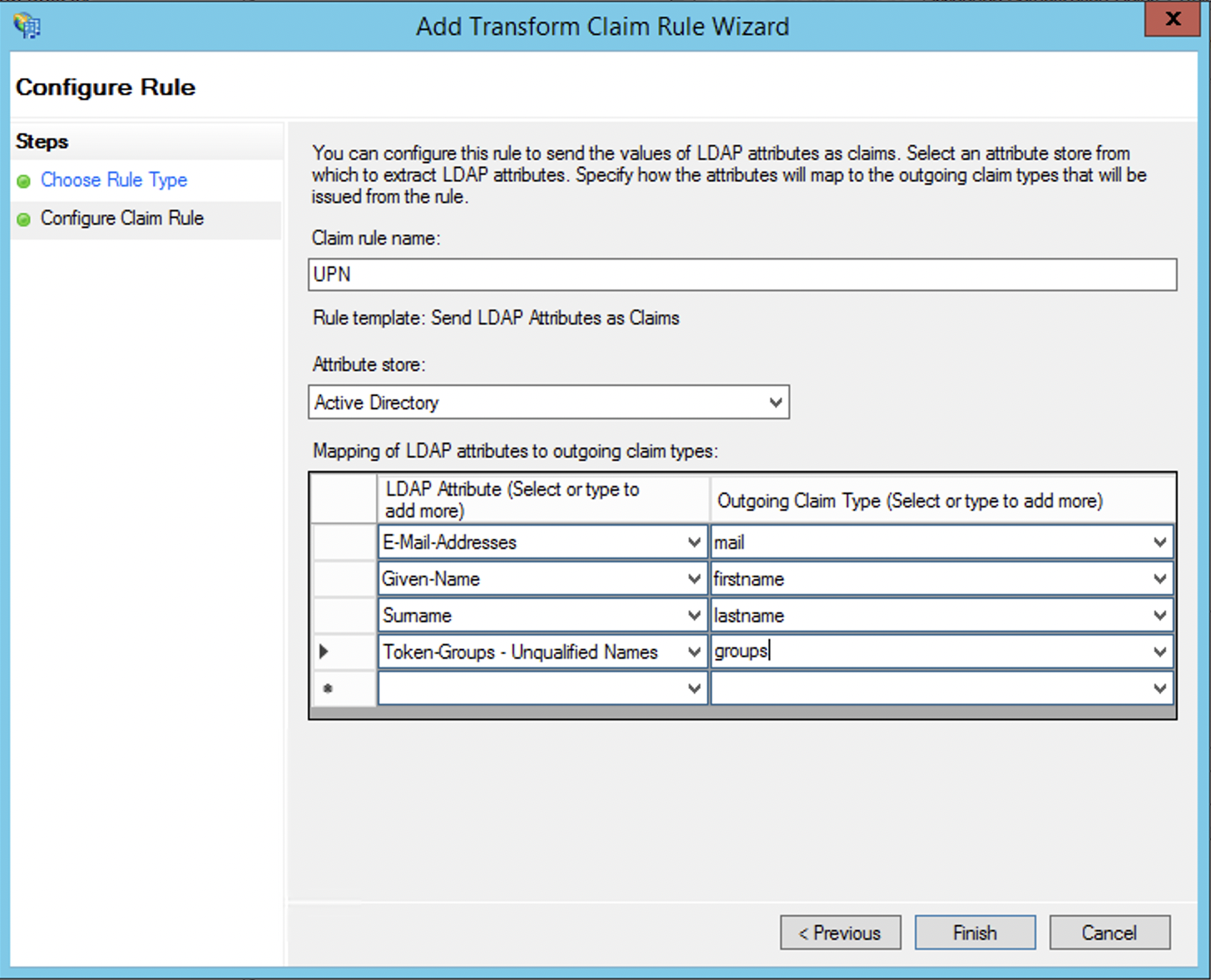Click the Previous button
The image size is (1211, 980).
(839, 933)
